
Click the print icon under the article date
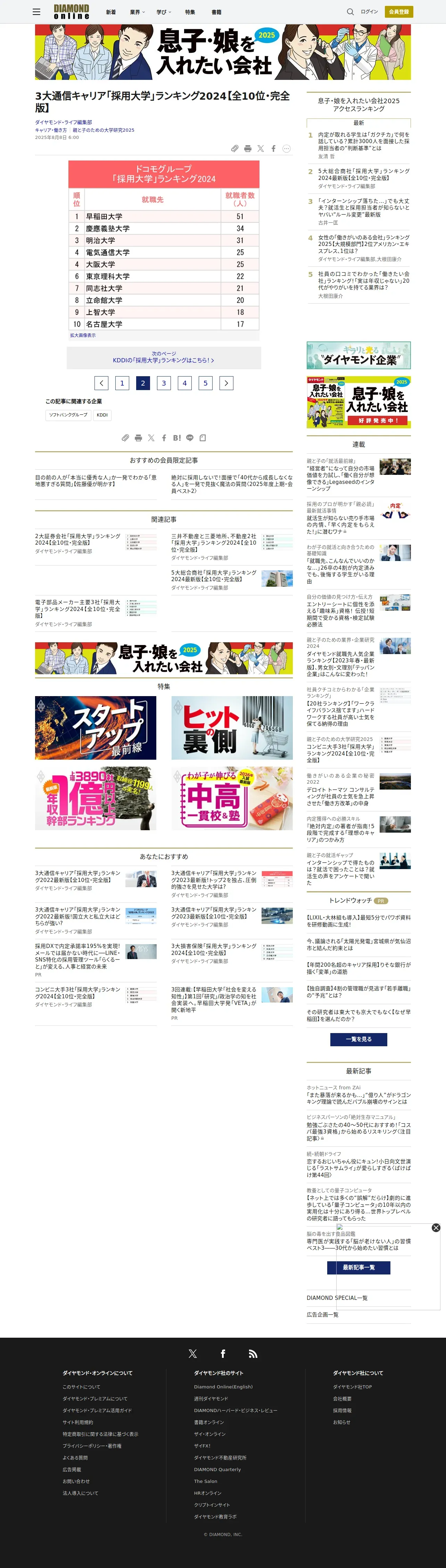(x=248, y=149)
